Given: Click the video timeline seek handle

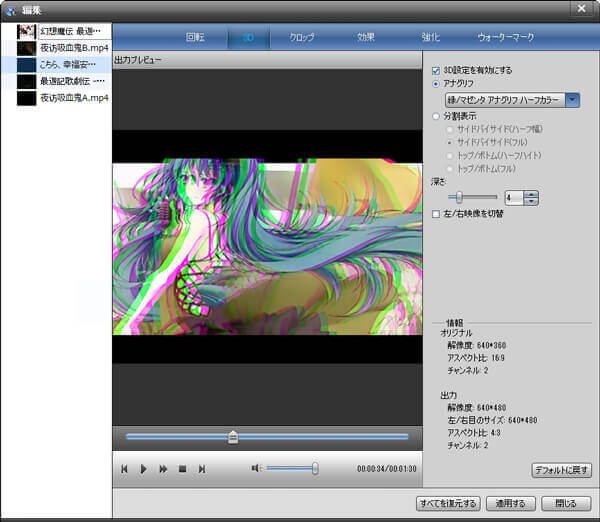Looking at the screenshot, I should [233, 437].
